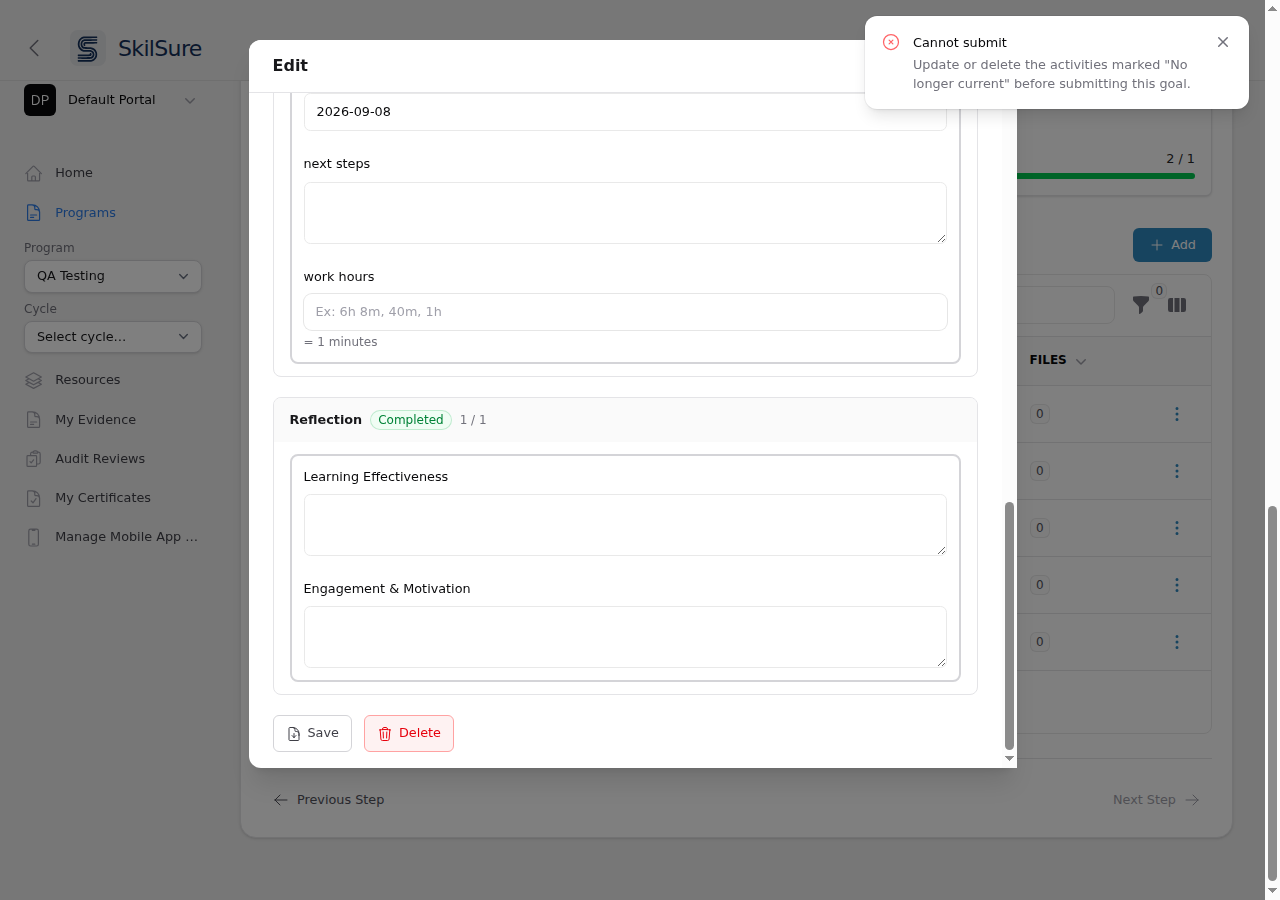Open Home in the sidebar
Viewport: 1280px width, 900px height.
tap(73, 173)
